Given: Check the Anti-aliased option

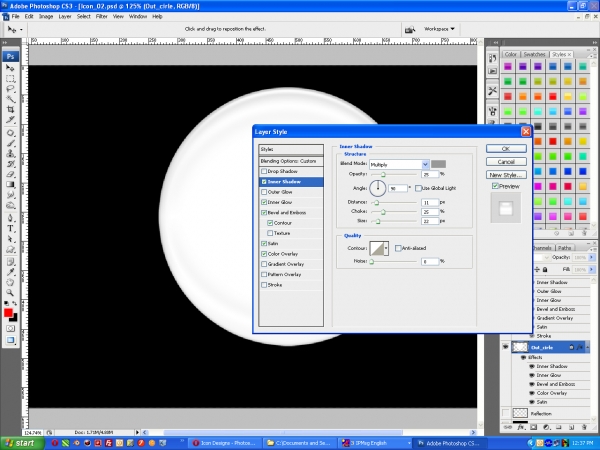Looking at the screenshot, I should coord(398,248).
